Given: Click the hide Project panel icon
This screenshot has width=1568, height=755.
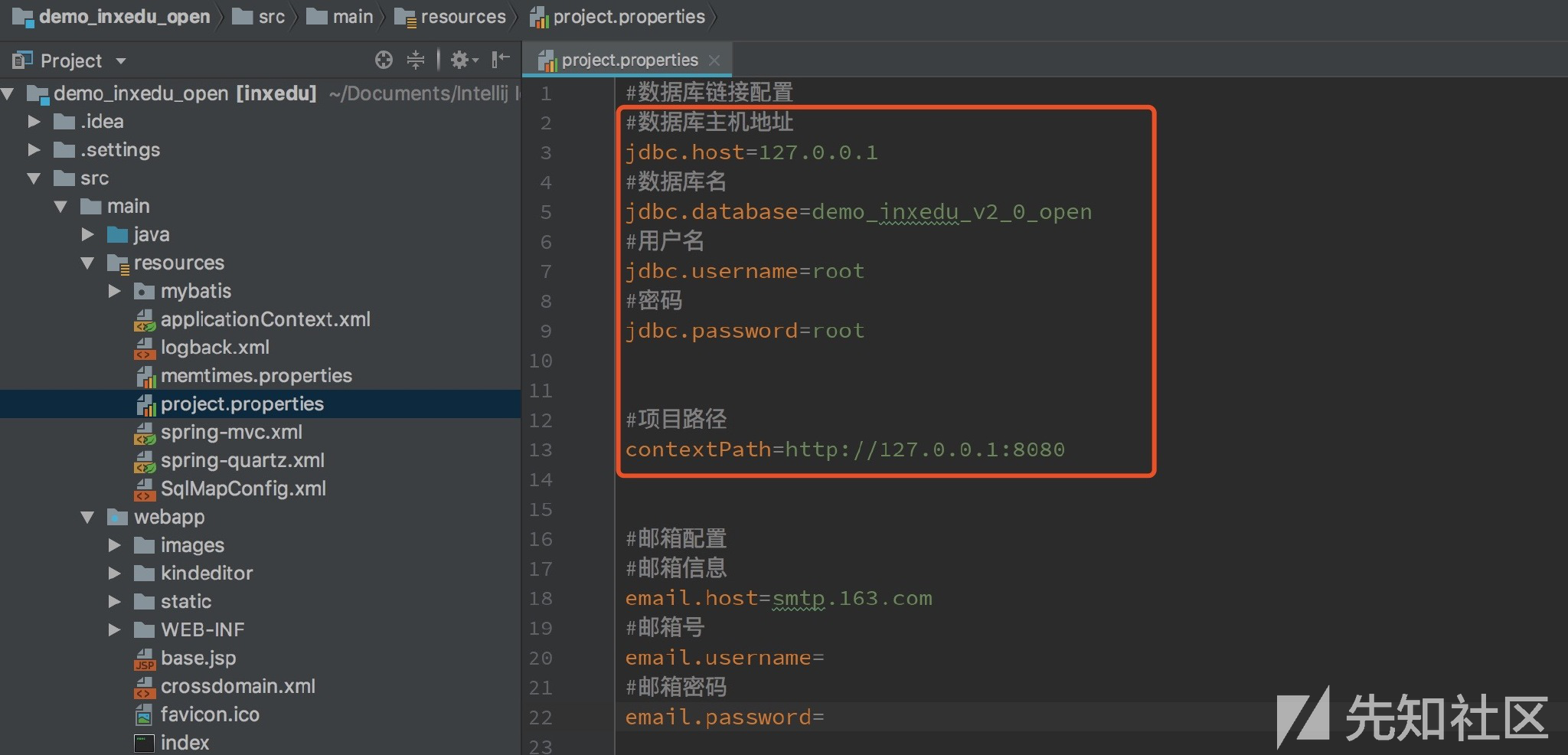Looking at the screenshot, I should 501,59.
